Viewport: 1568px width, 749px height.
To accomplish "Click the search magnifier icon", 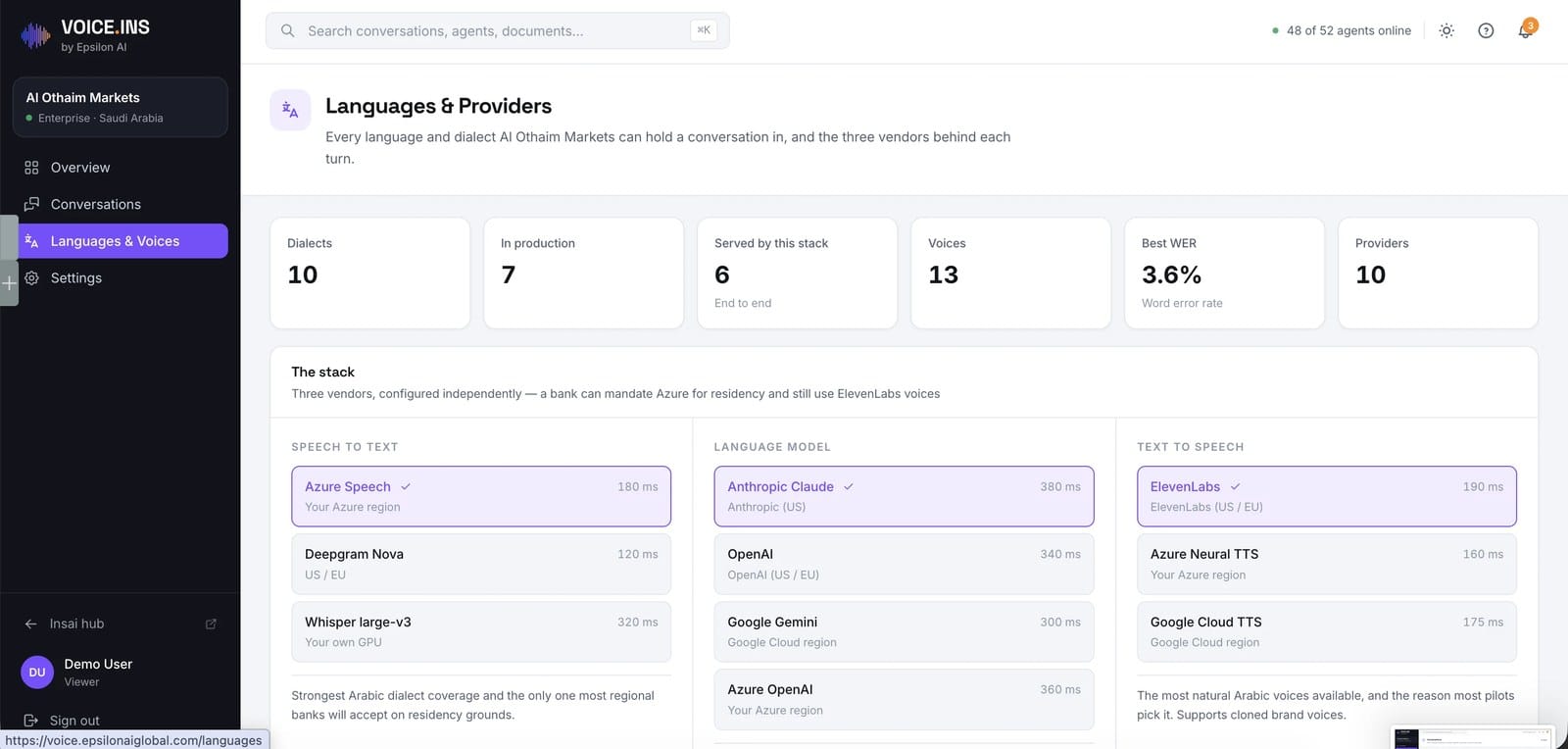I will click(288, 31).
